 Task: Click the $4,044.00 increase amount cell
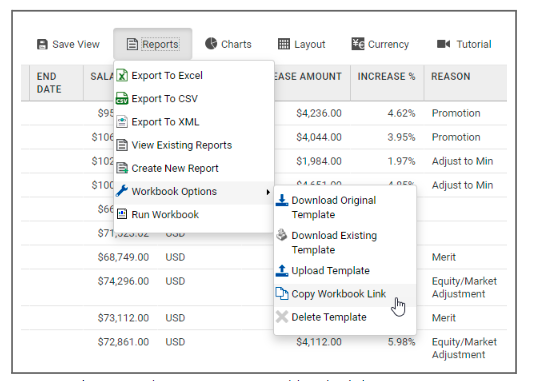(x=319, y=137)
